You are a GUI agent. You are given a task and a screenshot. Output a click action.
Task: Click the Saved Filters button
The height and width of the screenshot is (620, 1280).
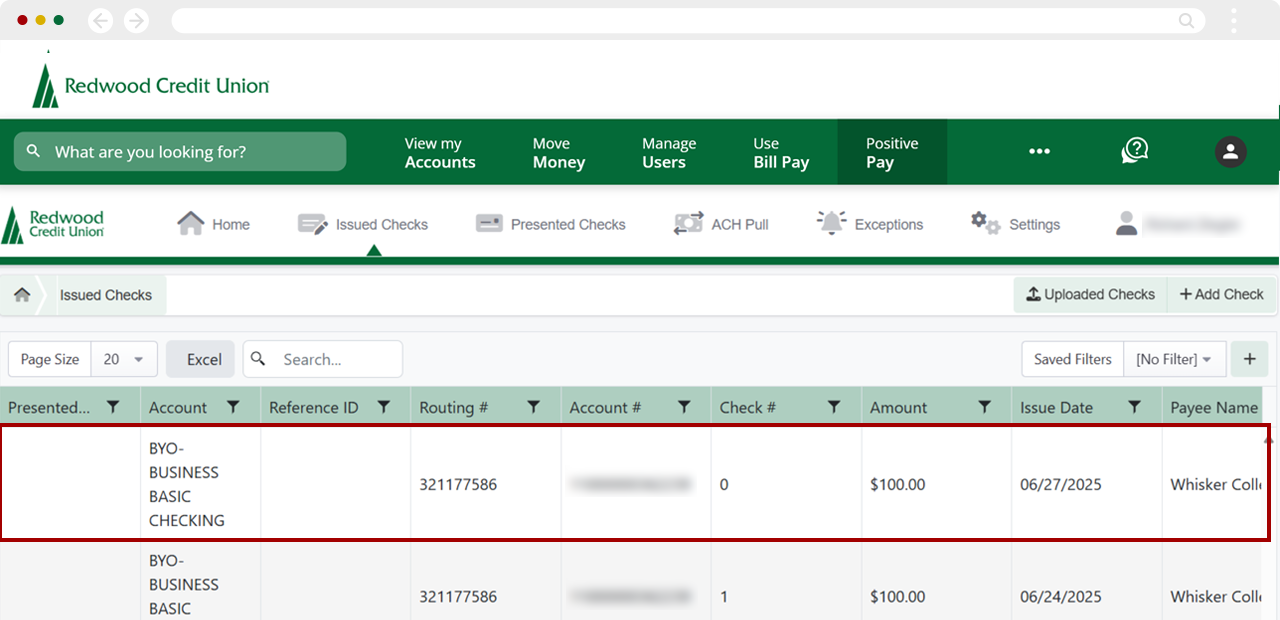[1073, 359]
